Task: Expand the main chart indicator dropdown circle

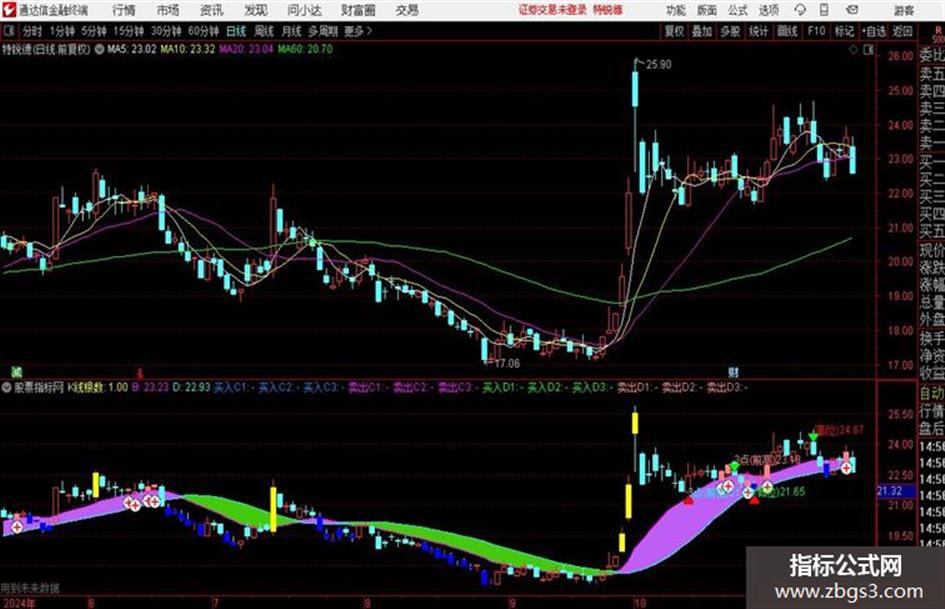Action: [99, 49]
